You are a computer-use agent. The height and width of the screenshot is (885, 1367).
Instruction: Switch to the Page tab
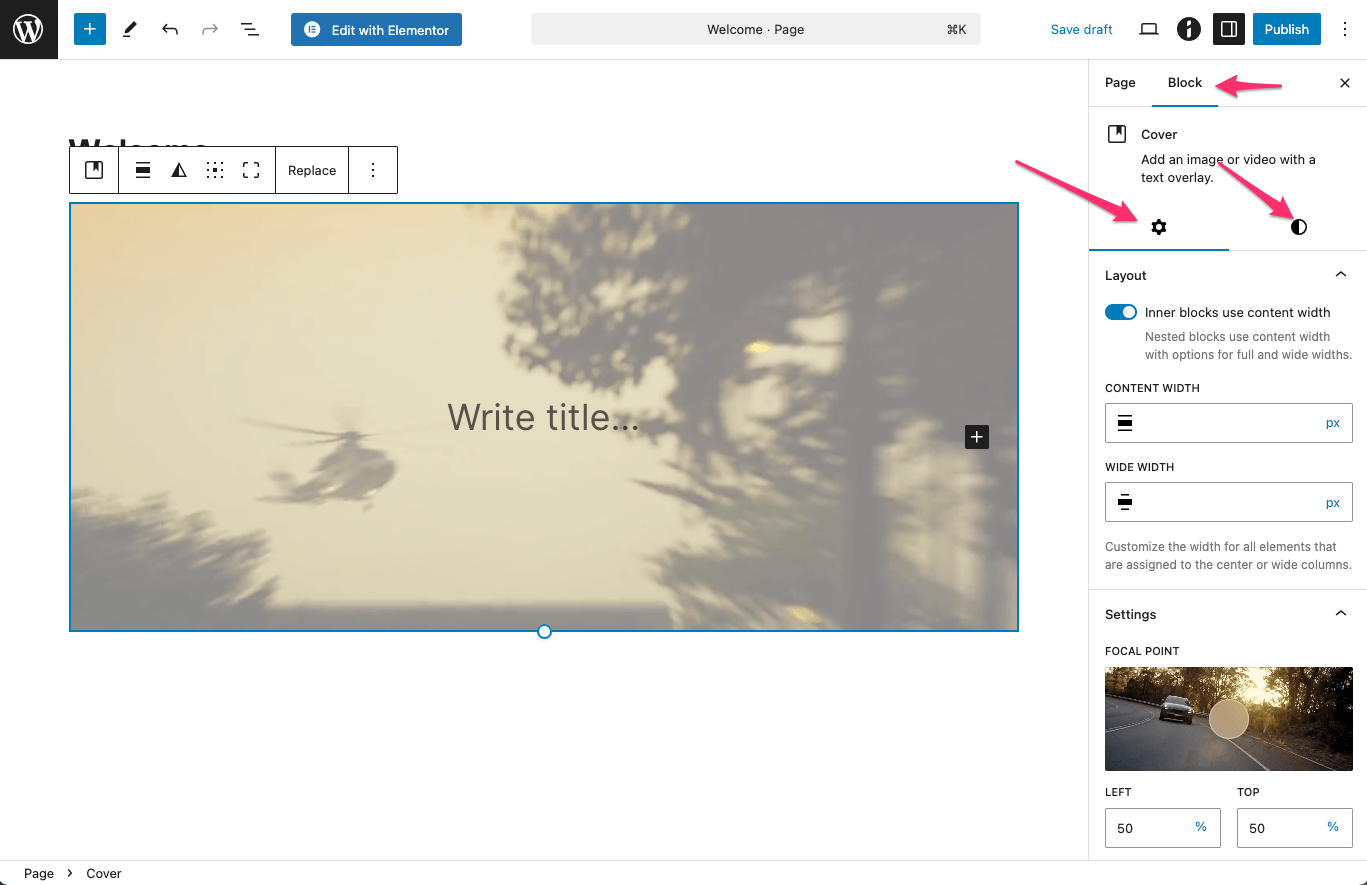1120,83
